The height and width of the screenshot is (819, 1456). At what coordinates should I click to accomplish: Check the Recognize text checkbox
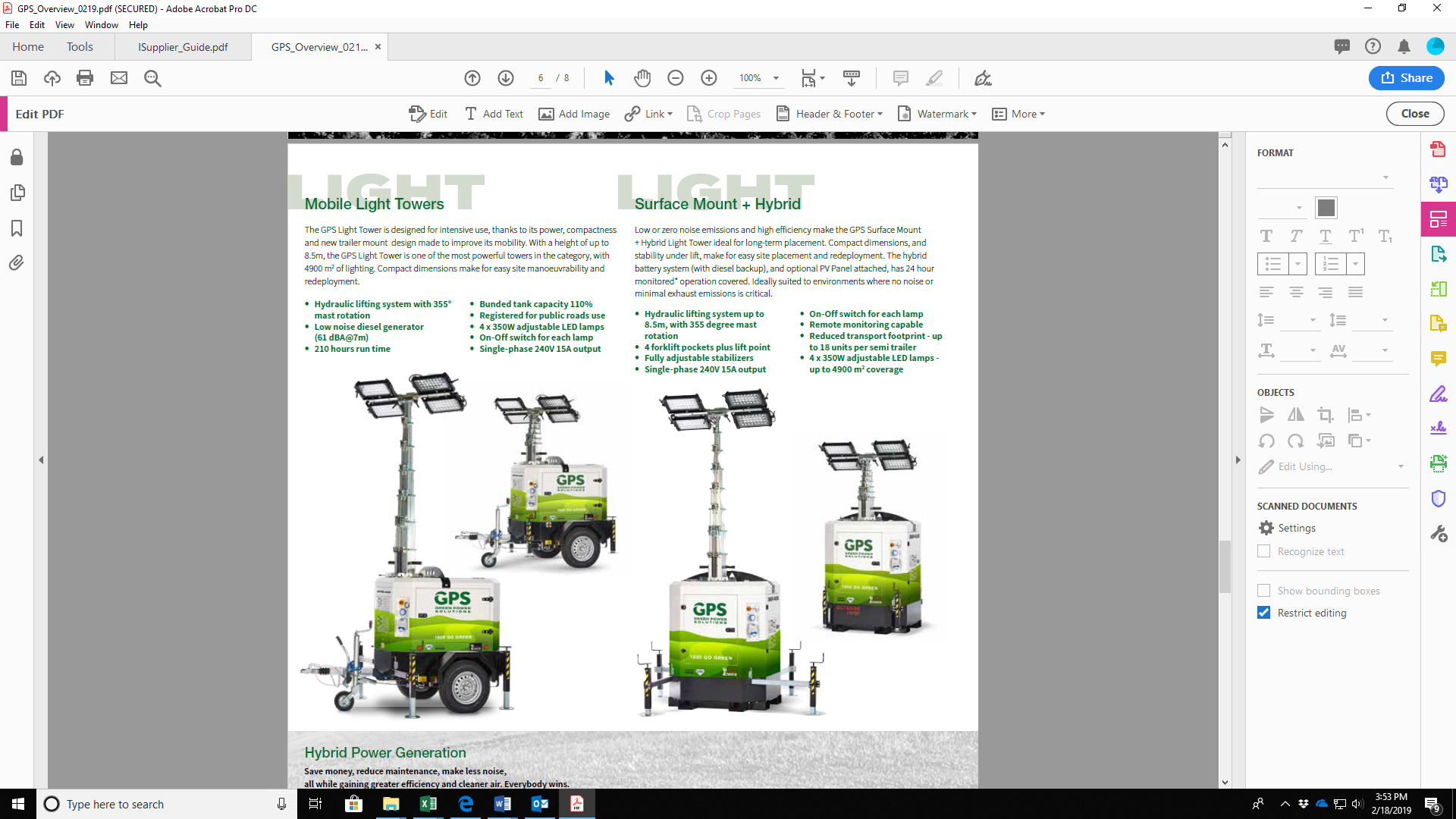point(1263,551)
